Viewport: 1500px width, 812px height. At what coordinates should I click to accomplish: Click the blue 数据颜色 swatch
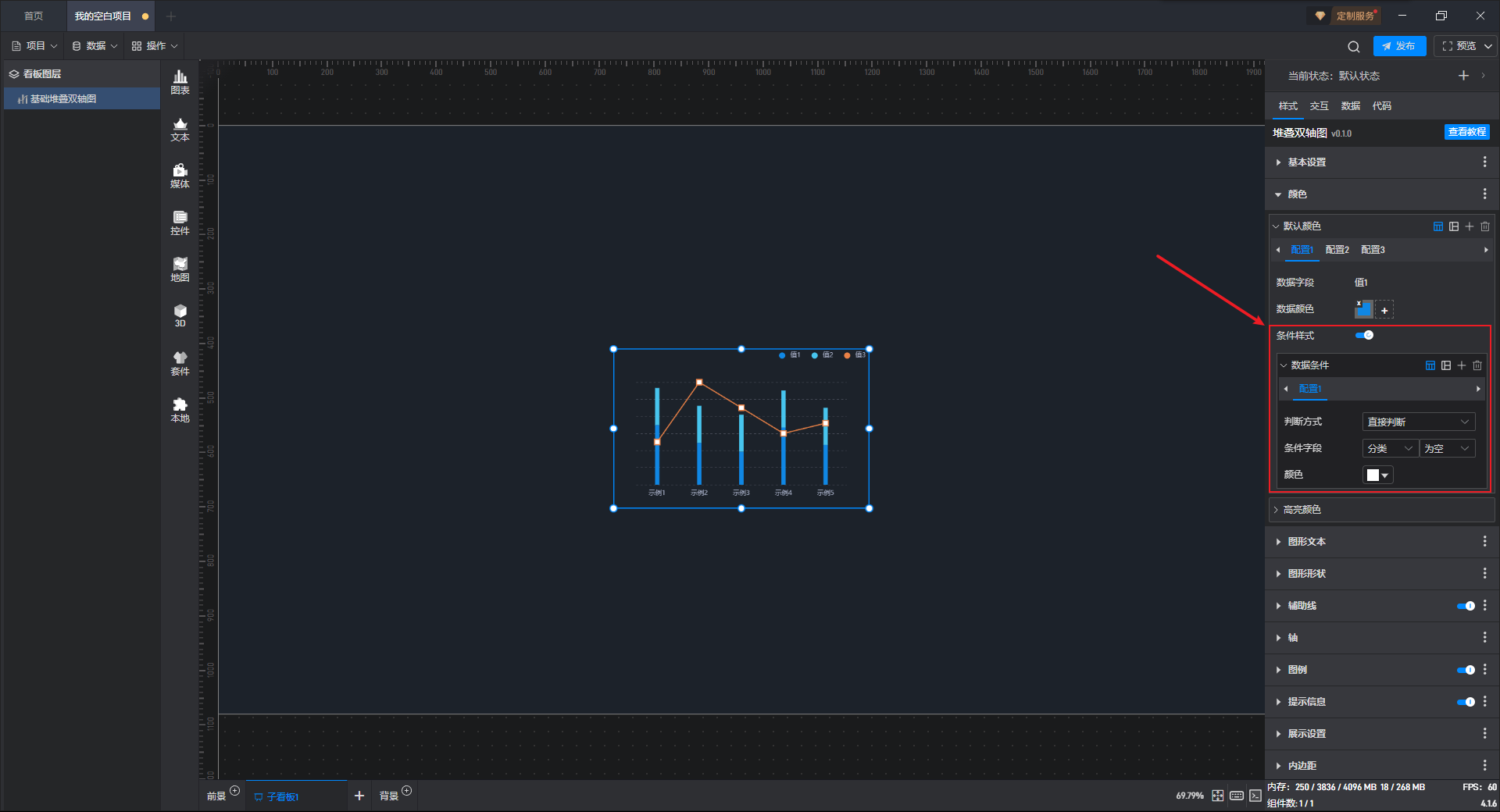tap(1364, 309)
